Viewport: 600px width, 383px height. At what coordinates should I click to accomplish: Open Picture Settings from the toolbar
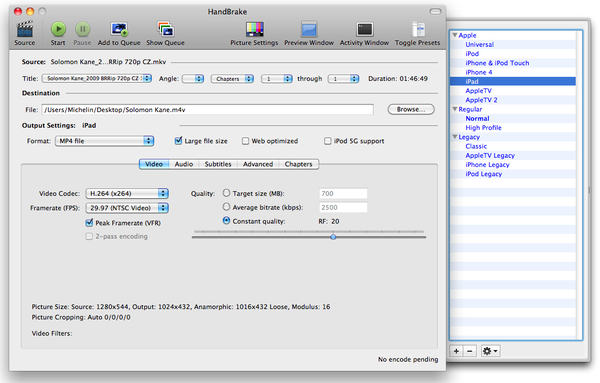point(254,29)
